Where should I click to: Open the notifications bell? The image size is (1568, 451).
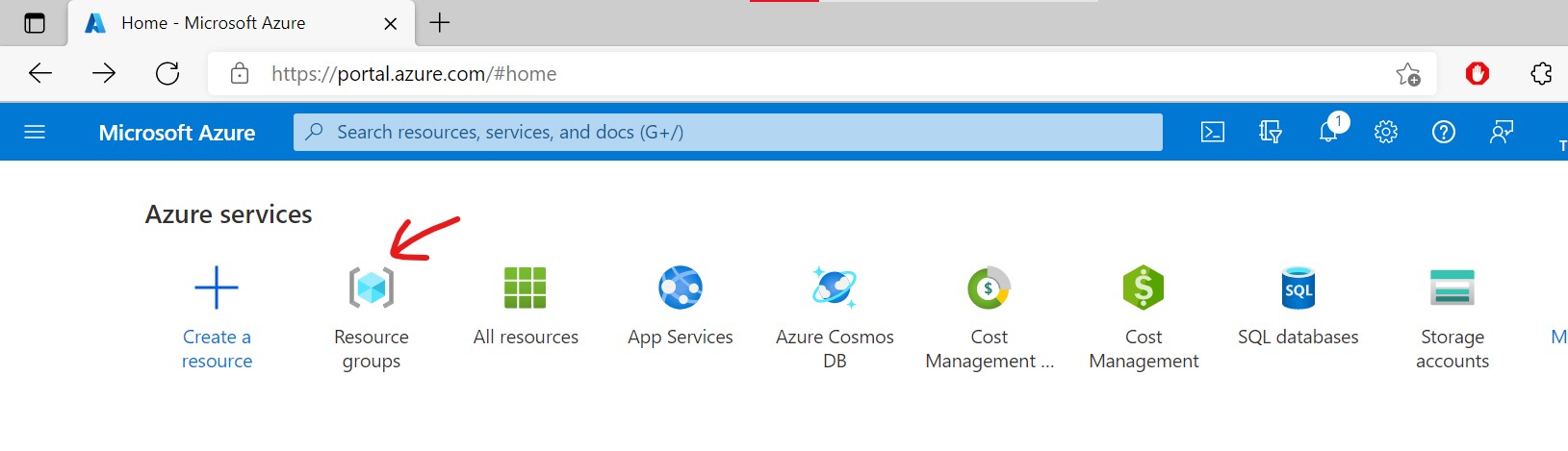point(1328,133)
